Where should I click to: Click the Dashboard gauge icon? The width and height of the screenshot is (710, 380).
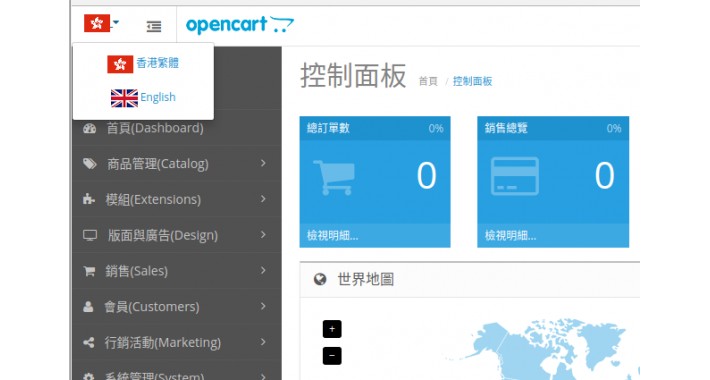point(90,128)
